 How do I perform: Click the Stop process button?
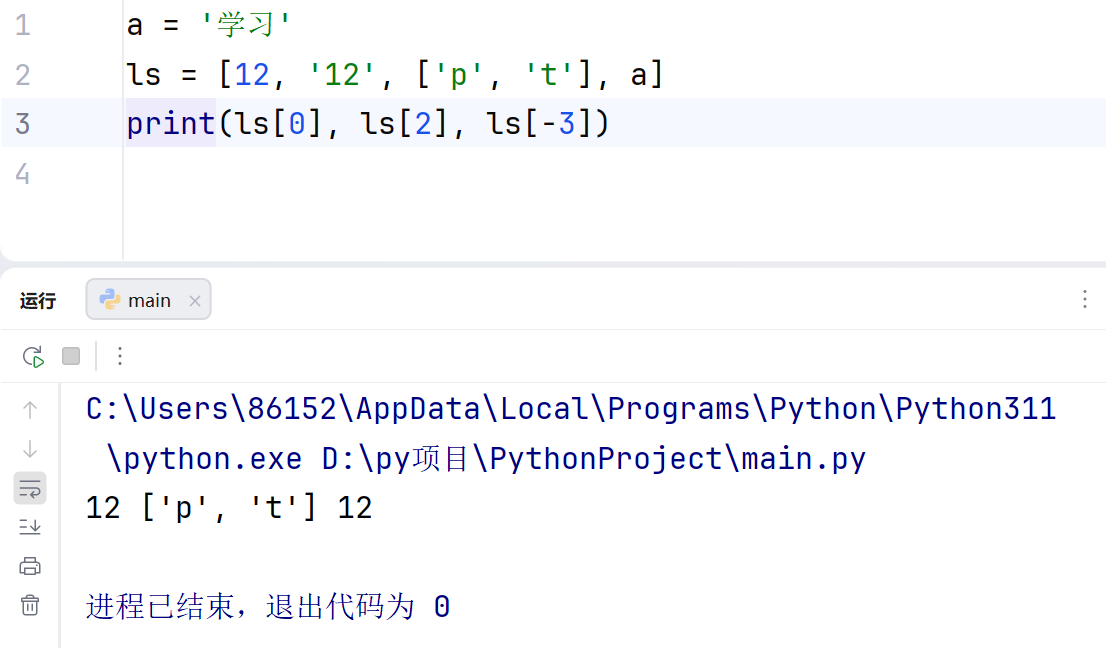tap(70, 356)
